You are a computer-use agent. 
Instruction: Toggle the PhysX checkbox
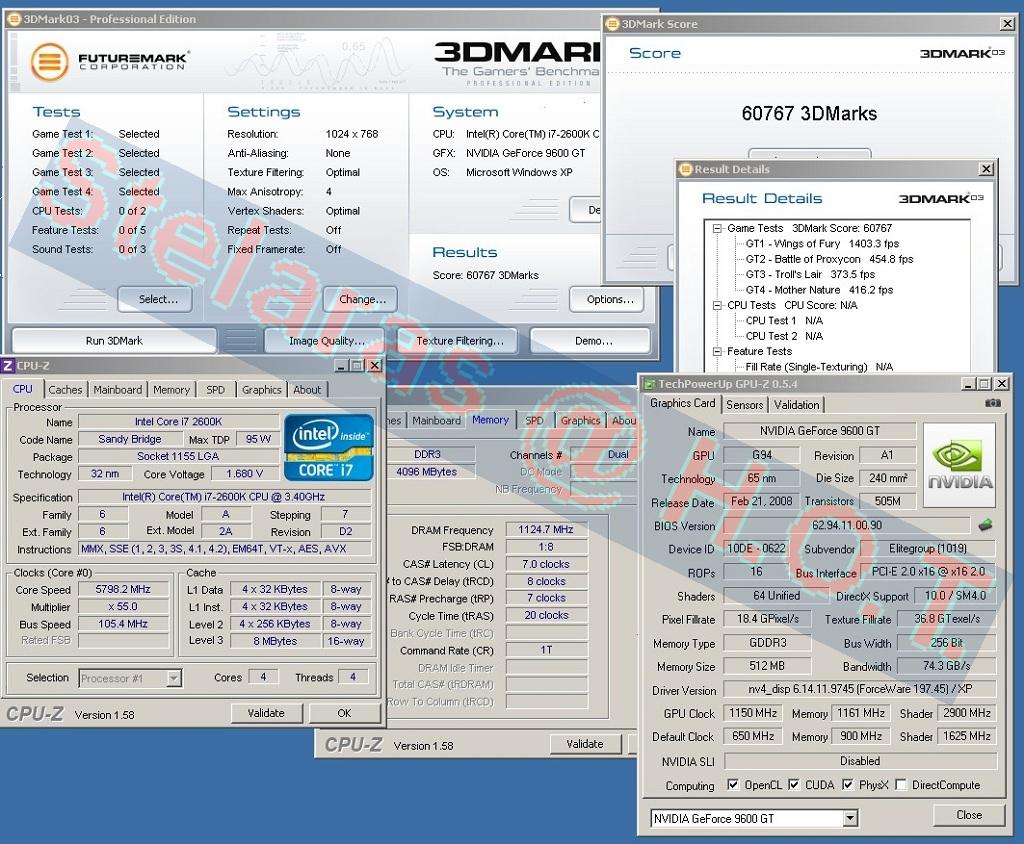848,785
